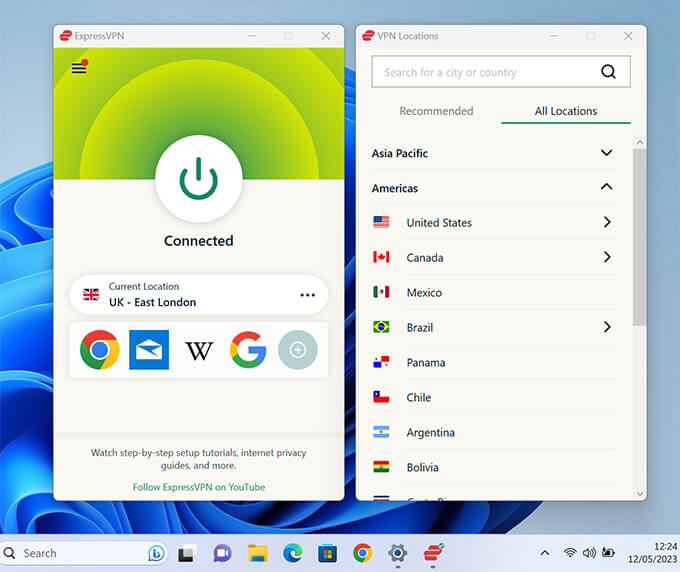
Task: Open the ExpressVPN hamburger menu
Action: pos(79,67)
